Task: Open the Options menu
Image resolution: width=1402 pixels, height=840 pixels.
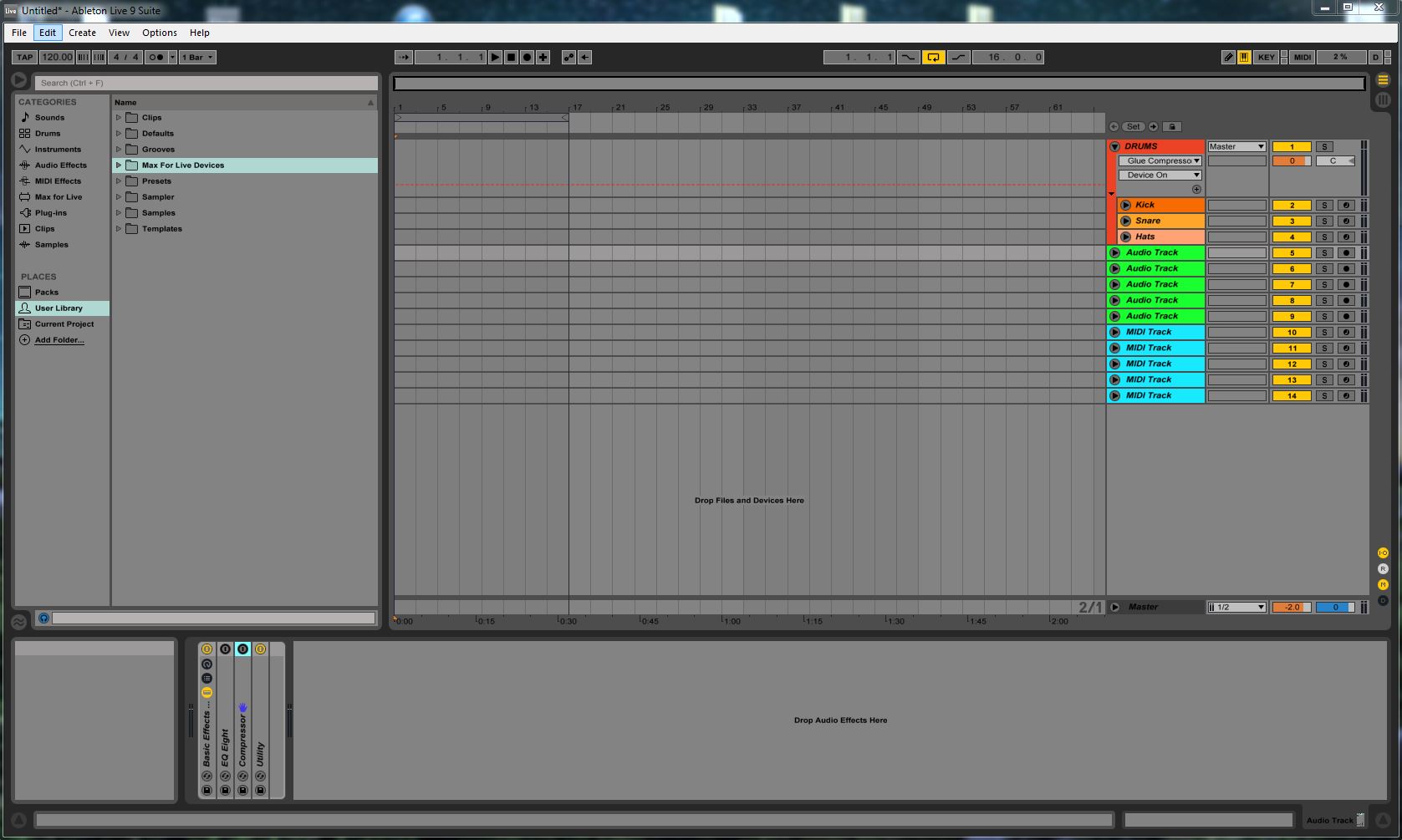Action: (159, 33)
